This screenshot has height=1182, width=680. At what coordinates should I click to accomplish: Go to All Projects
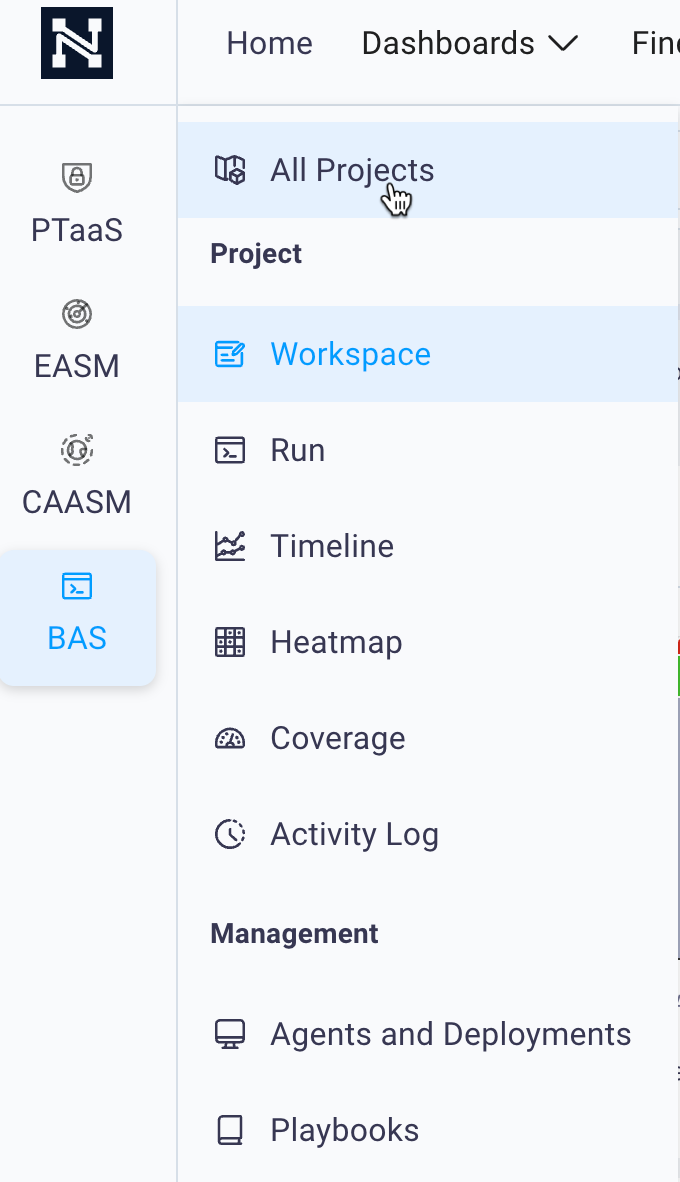(428, 170)
